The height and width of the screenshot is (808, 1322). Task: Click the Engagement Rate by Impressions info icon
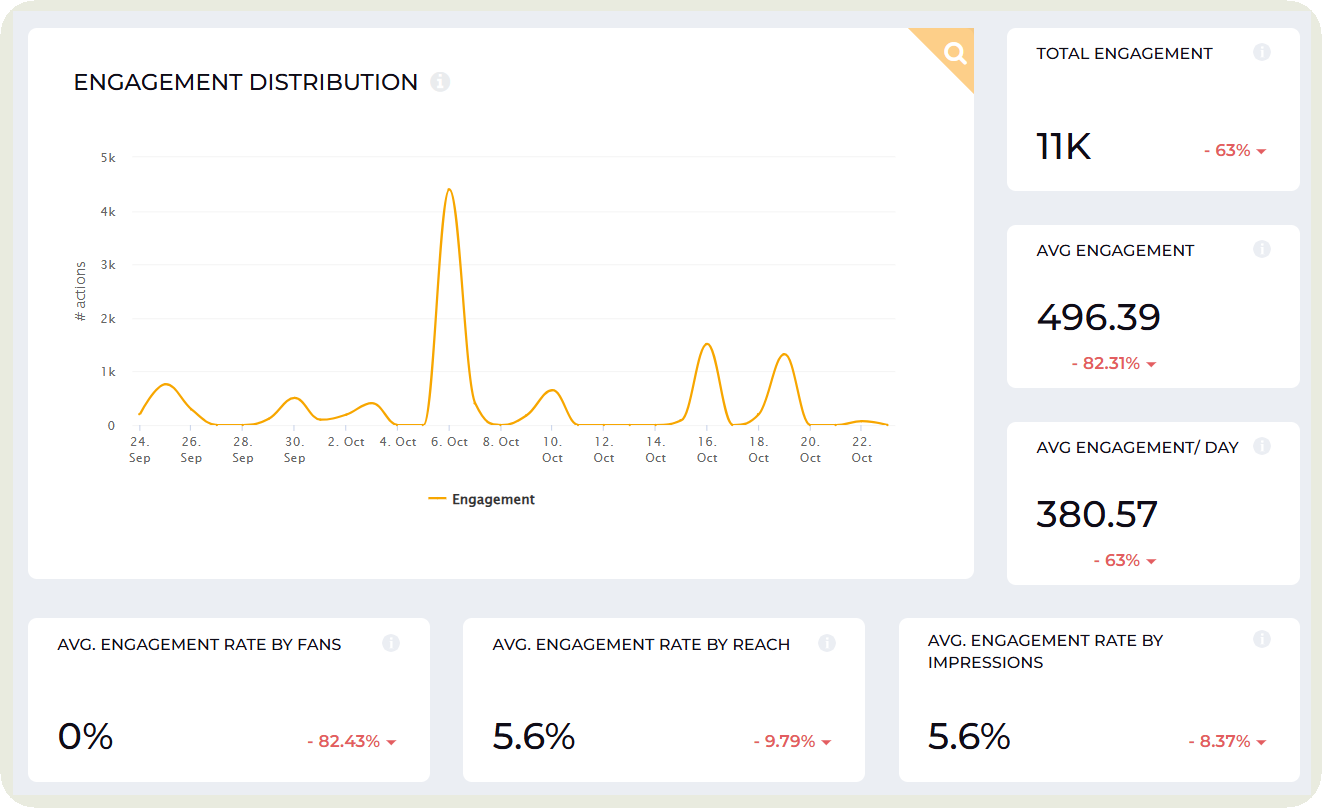point(1262,637)
